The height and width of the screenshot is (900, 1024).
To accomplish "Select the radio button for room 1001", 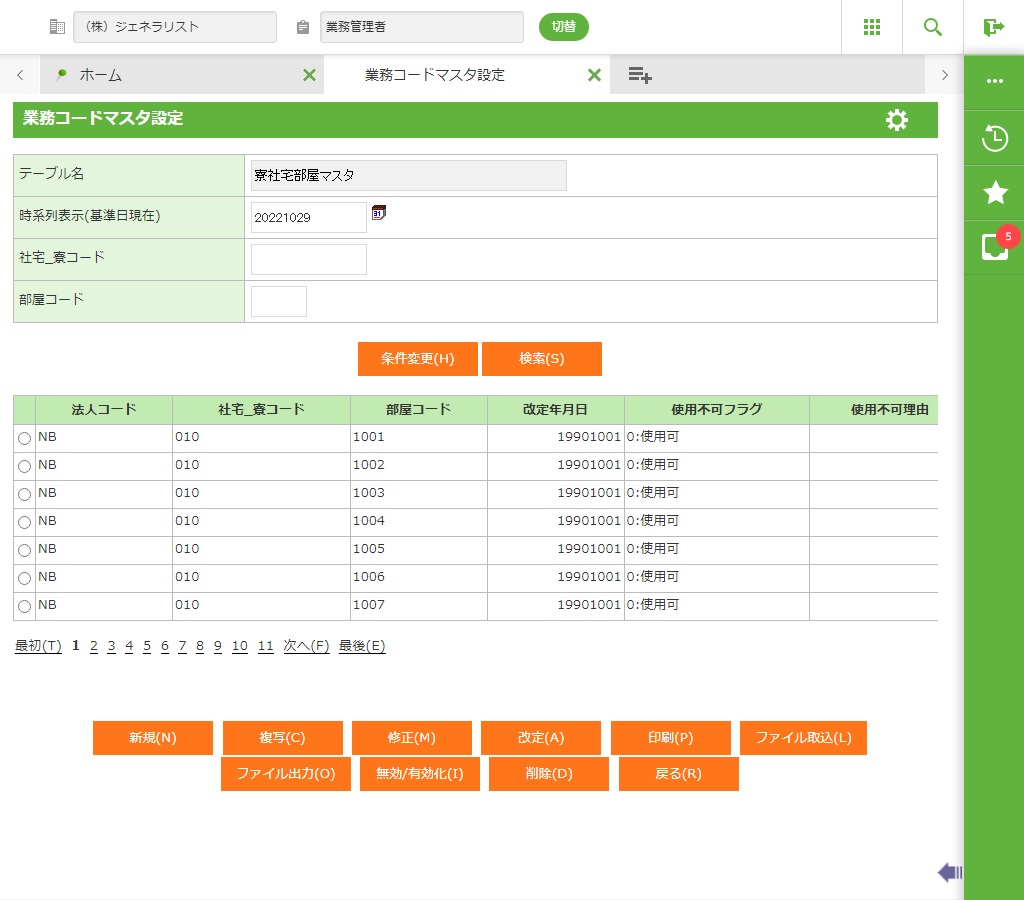I will pyautogui.click(x=24, y=438).
